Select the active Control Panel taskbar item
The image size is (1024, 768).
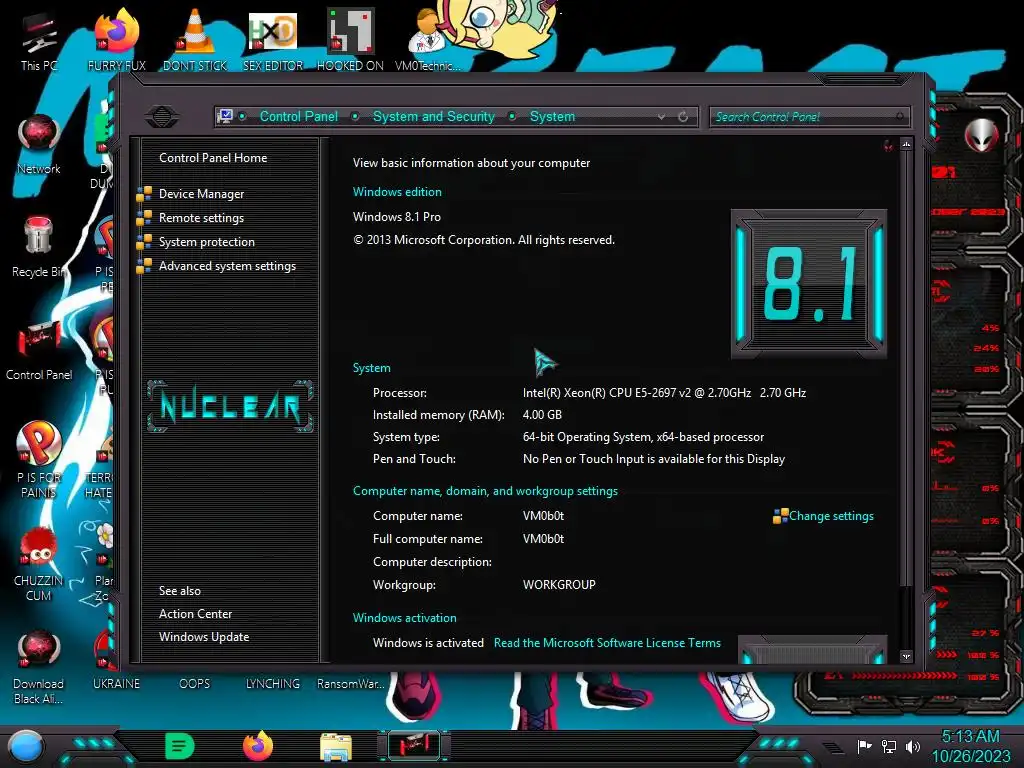[414, 746]
